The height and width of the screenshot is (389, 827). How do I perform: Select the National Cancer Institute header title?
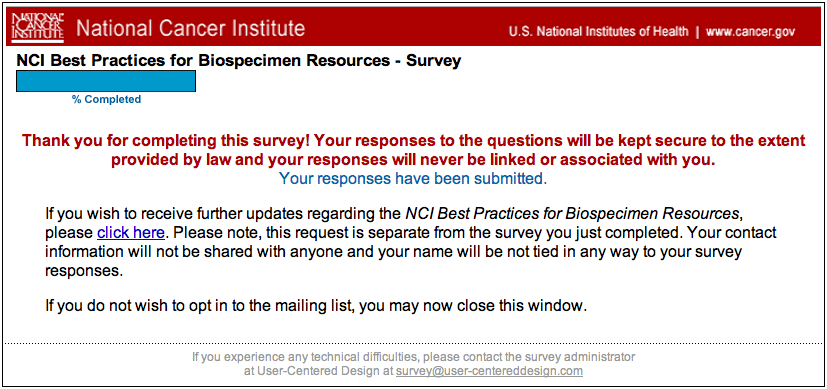190,28
